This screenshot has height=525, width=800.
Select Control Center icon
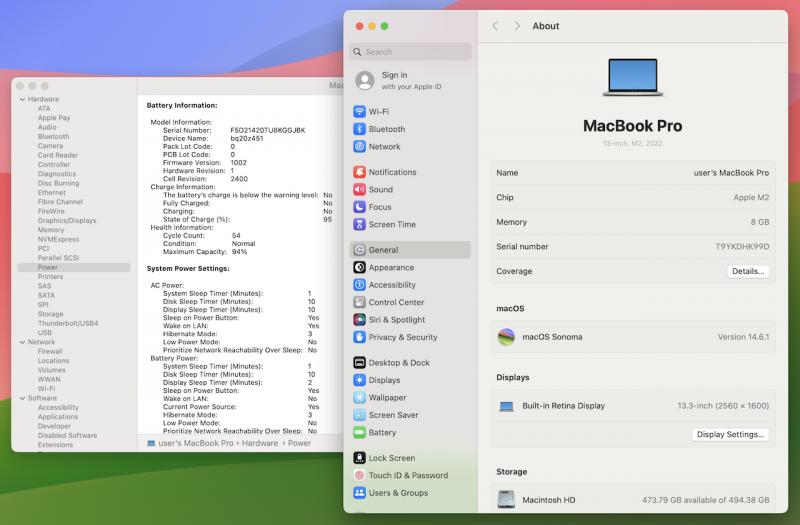(359, 302)
